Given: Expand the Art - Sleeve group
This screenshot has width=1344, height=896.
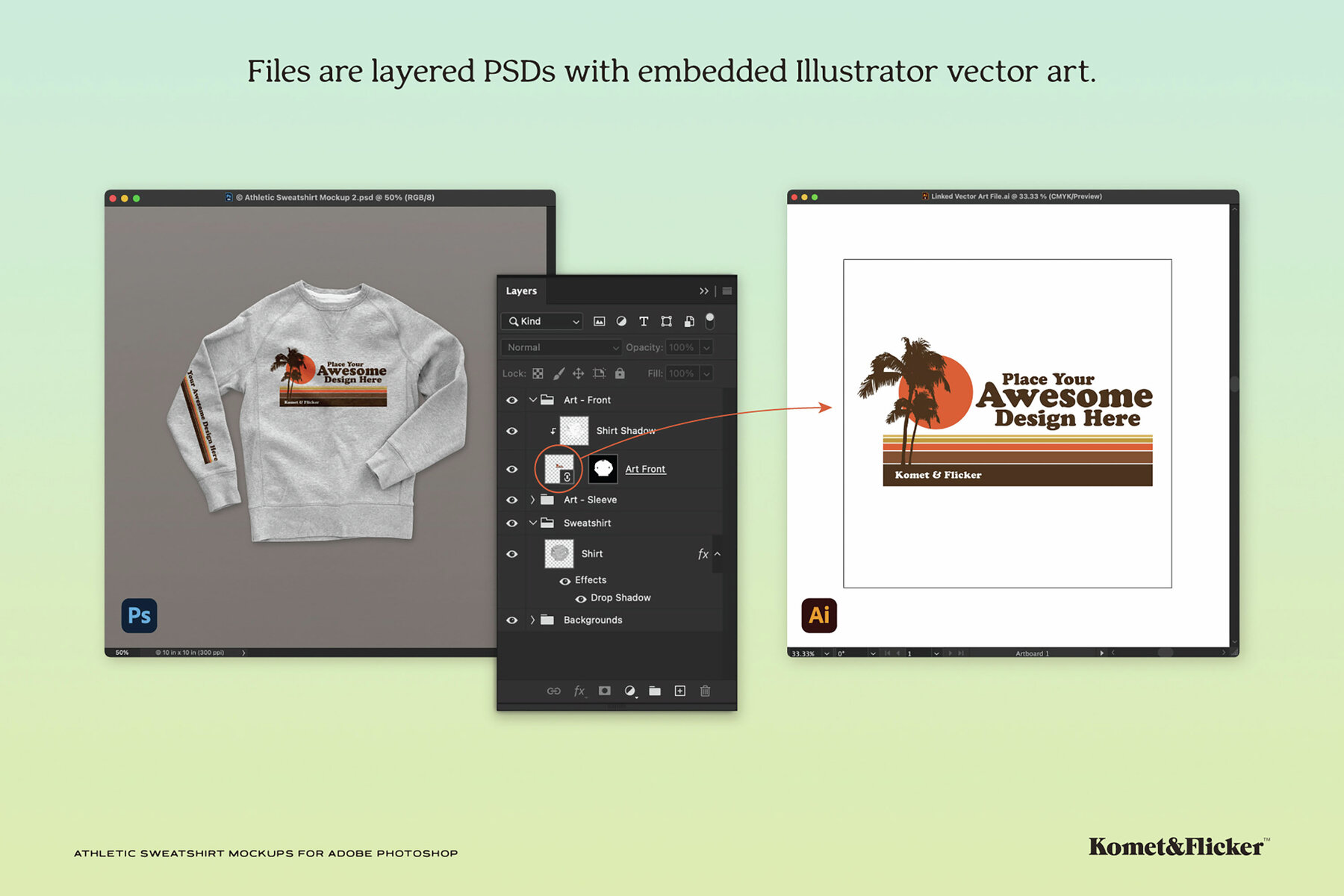Looking at the screenshot, I should [532, 500].
